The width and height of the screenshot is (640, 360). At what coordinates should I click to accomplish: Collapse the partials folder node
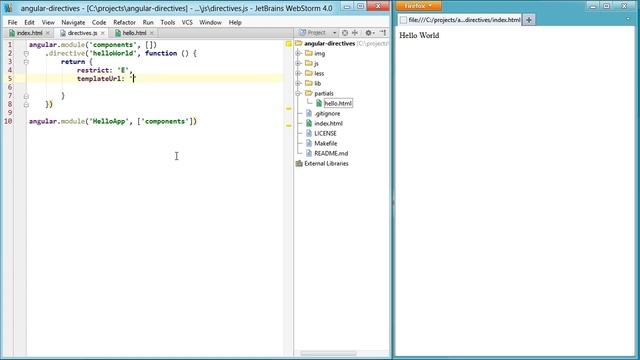point(298,93)
